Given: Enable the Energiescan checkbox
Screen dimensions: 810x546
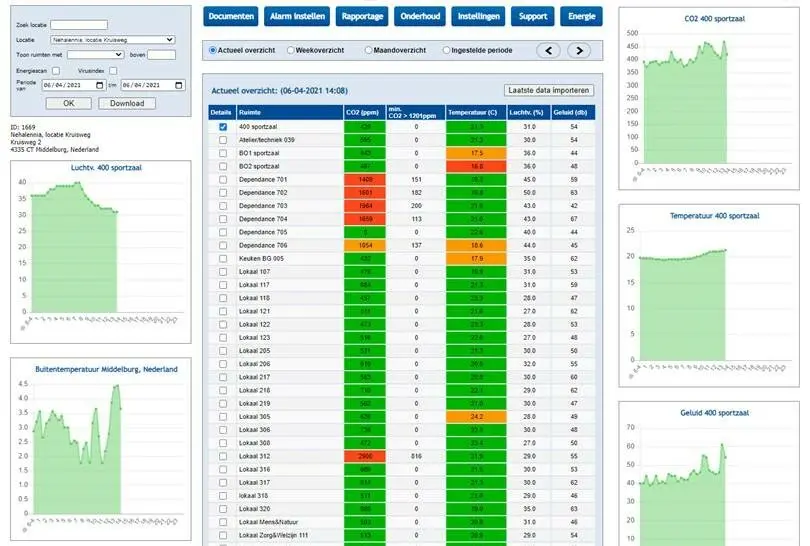Looking at the screenshot, I should point(56,71).
